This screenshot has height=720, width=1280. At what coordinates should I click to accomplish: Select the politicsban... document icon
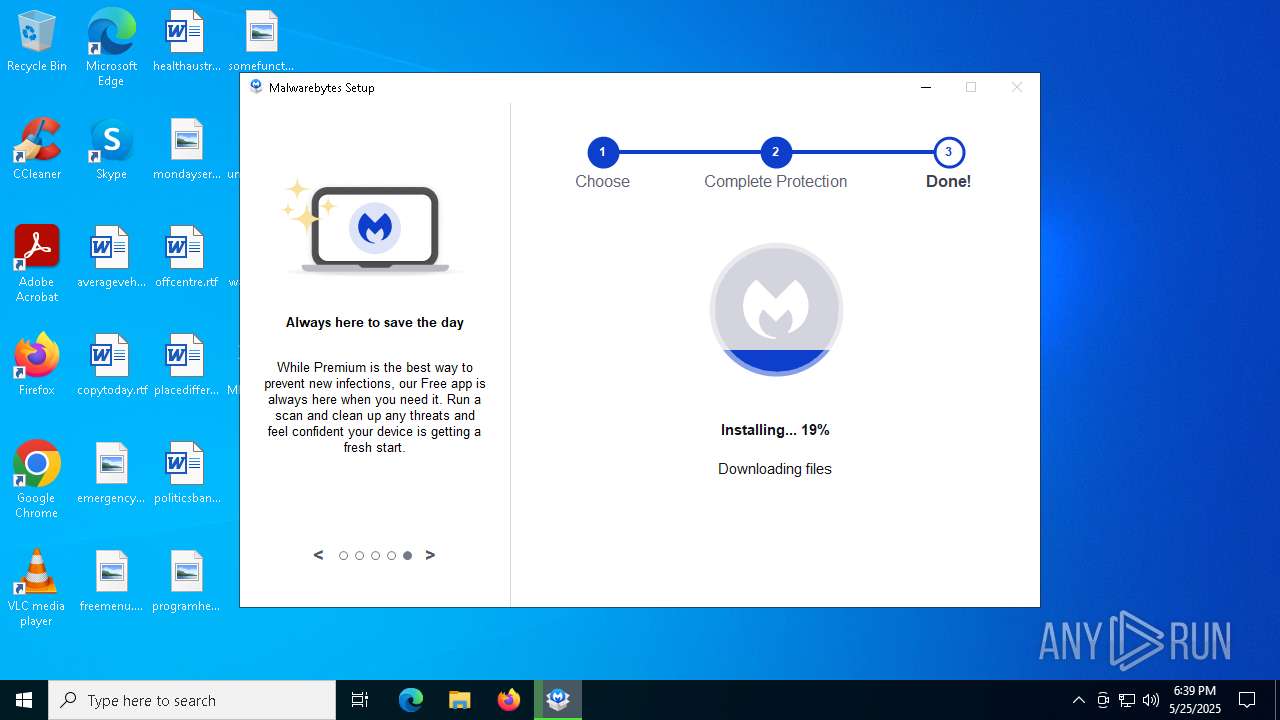[x=186, y=474]
